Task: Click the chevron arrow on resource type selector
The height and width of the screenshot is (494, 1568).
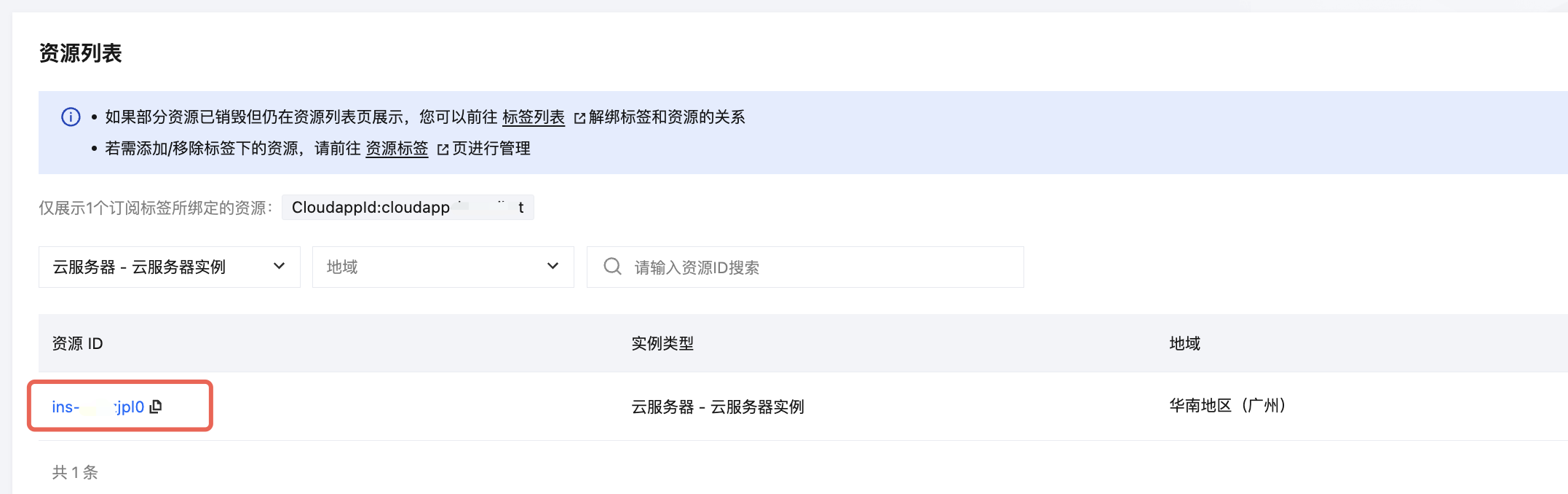Action: coord(279,267)
